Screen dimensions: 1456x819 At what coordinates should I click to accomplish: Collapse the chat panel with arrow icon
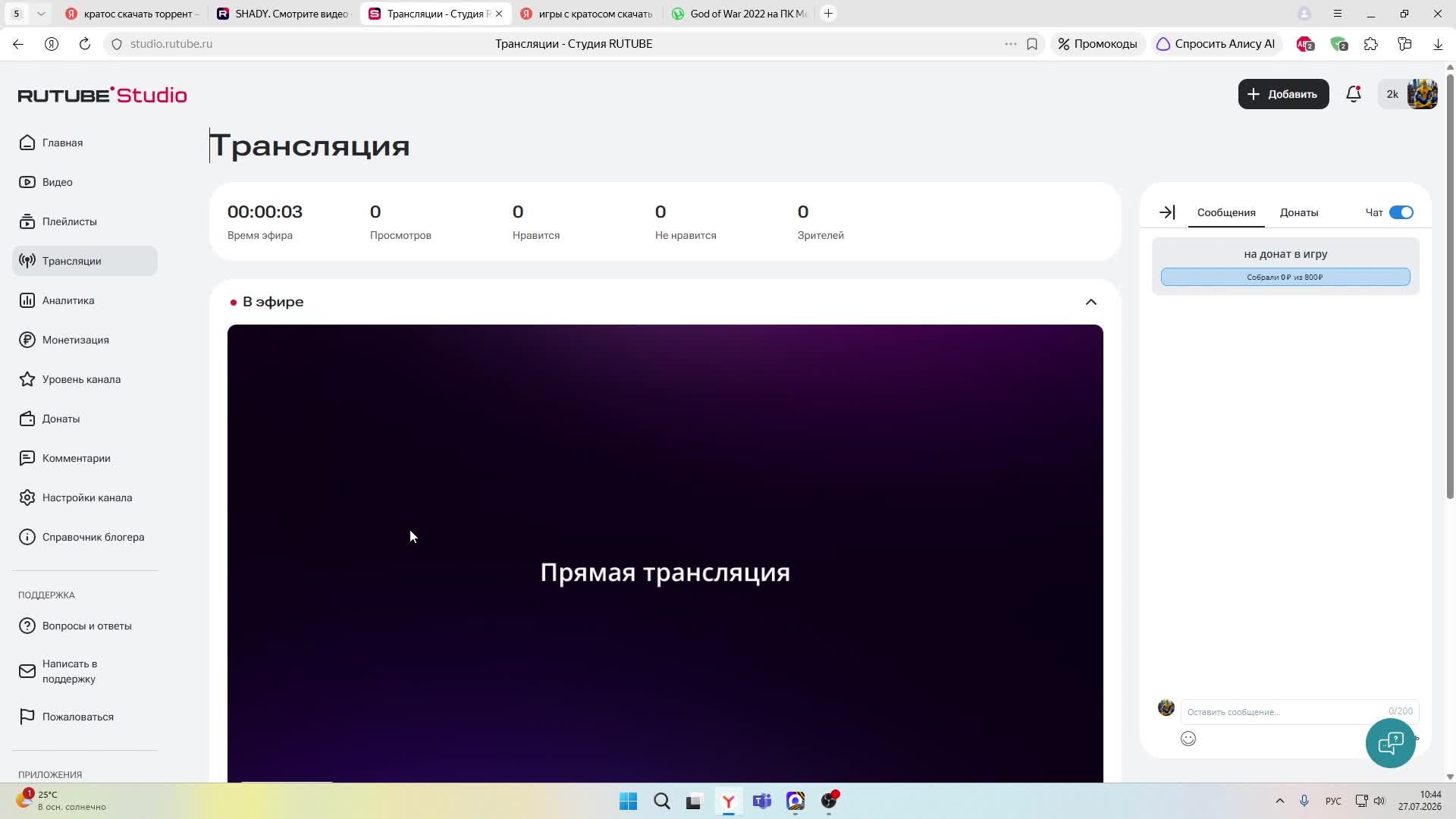tap(1167, 212)
